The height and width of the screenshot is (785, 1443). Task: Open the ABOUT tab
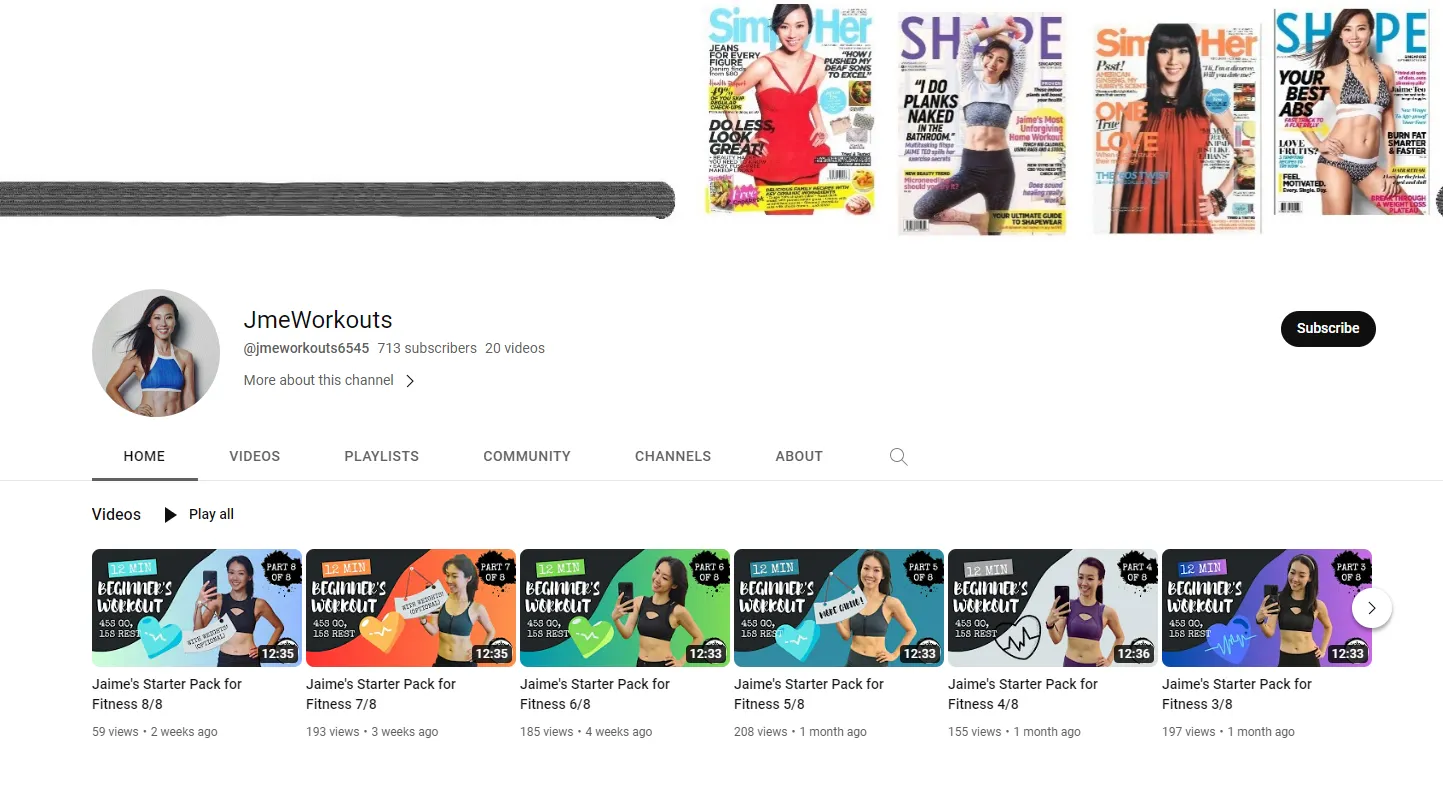point(799,456)
